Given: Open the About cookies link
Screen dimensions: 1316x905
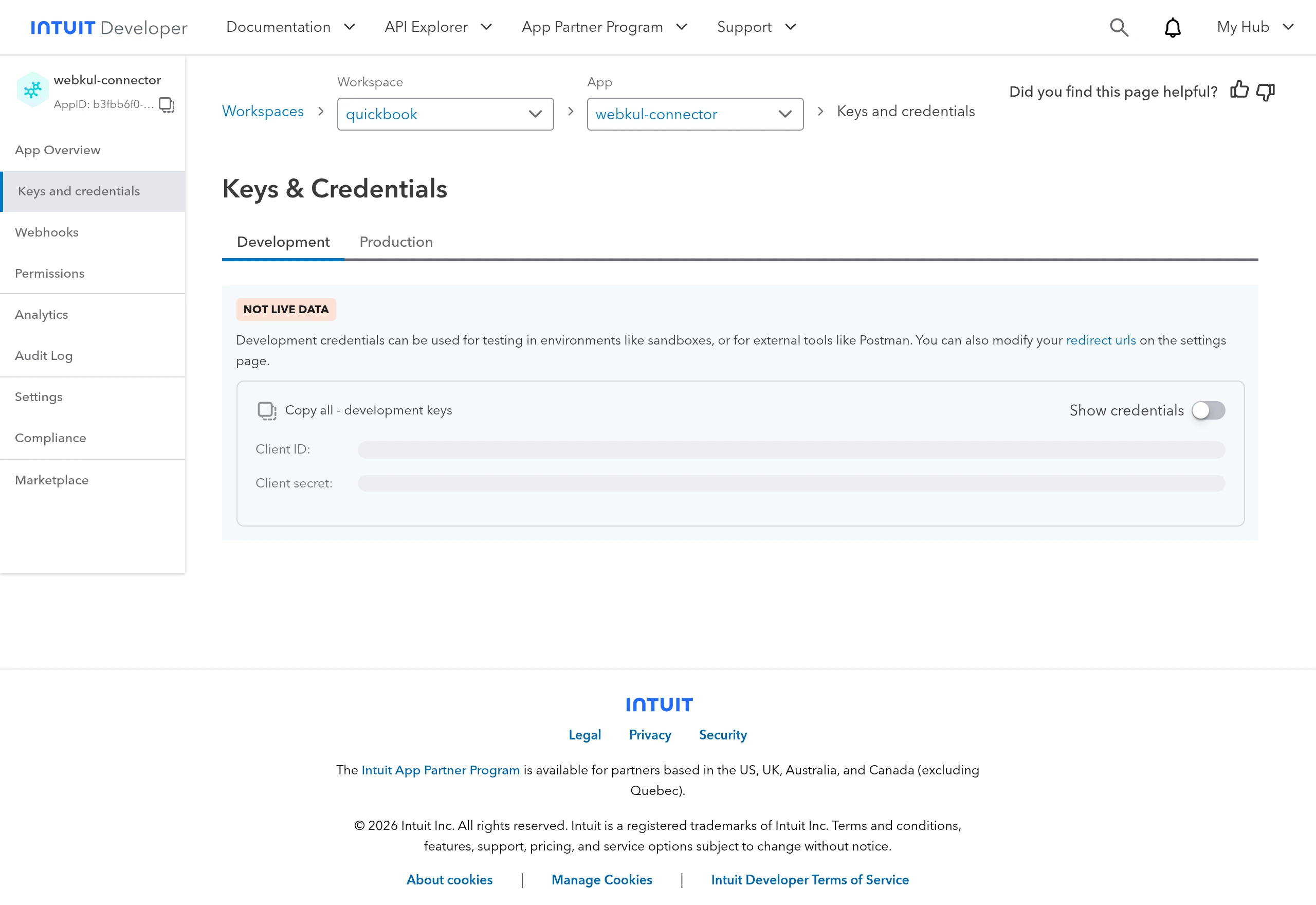Looking at the screenshot, I should pyautogui.click(x=449, y=880).
